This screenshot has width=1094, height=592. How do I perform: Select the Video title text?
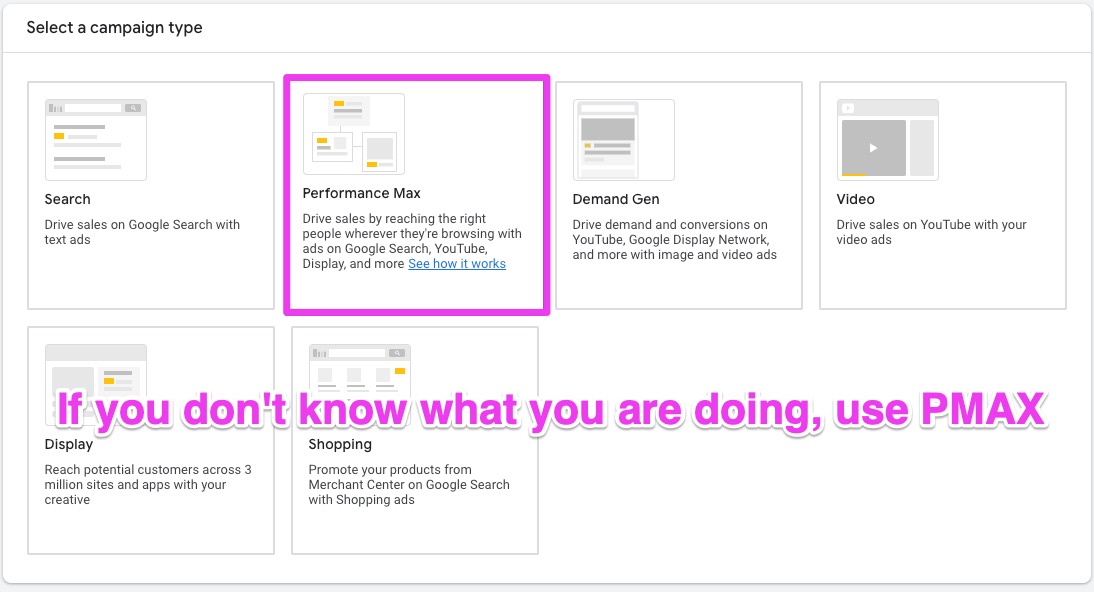click(x=855, y=199)
